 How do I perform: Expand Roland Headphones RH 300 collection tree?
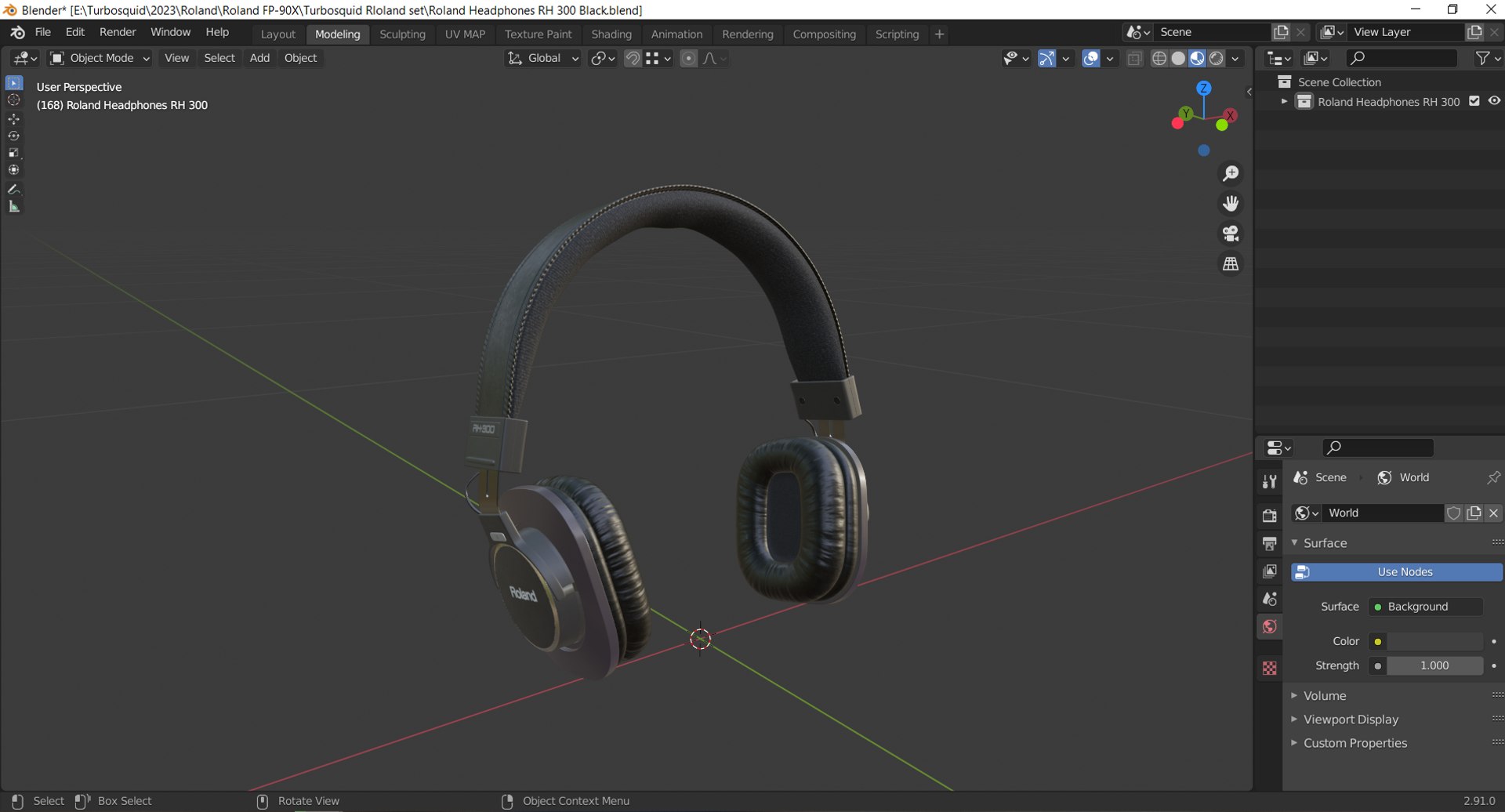(1284, 102)
